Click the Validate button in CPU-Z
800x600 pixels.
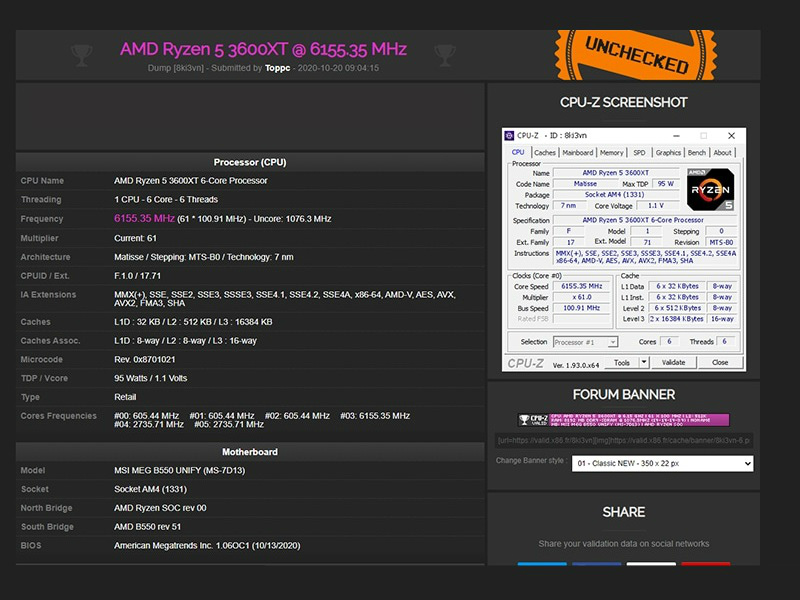point(673,363)
